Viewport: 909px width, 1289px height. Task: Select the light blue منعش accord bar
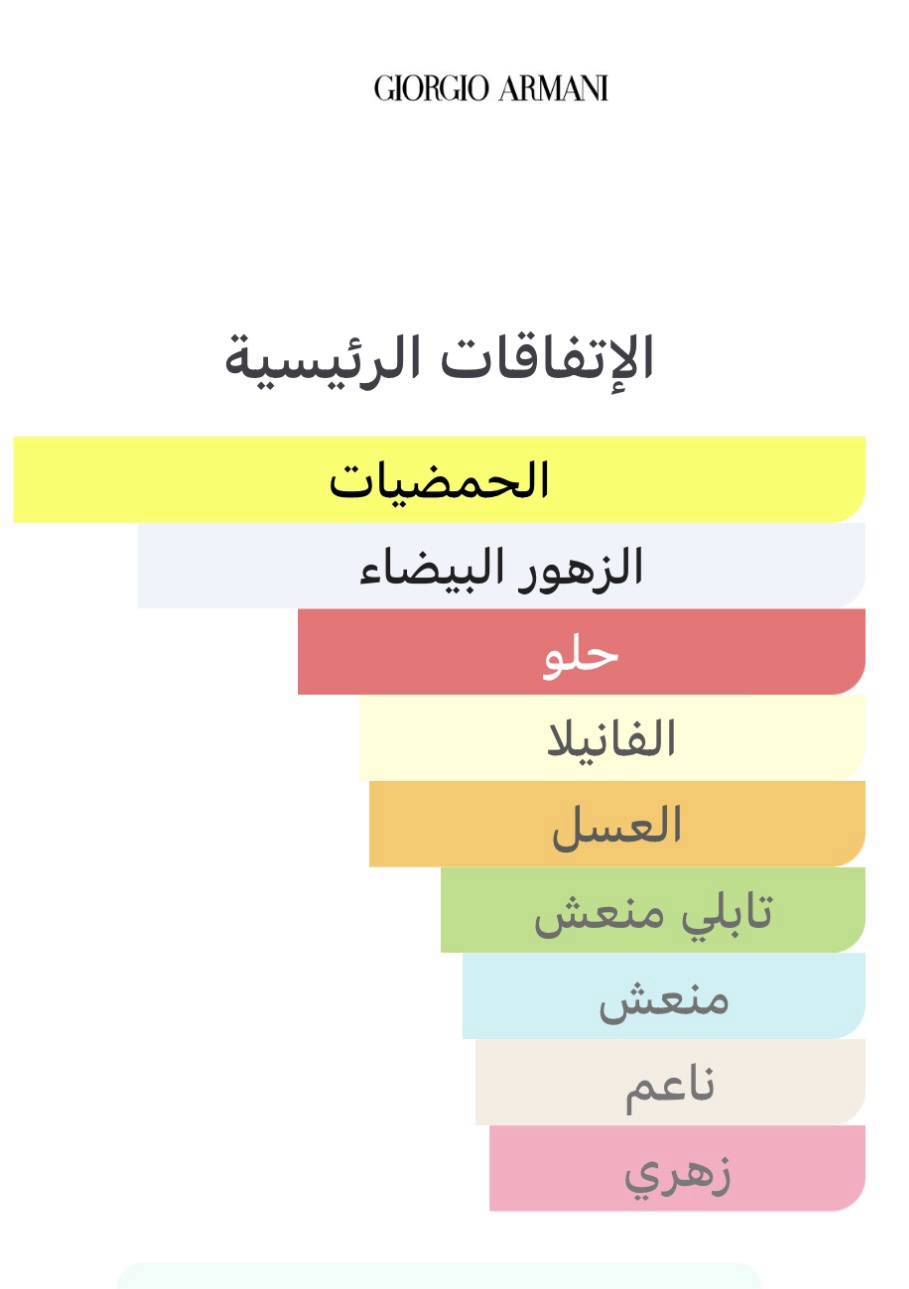(663, 996)
